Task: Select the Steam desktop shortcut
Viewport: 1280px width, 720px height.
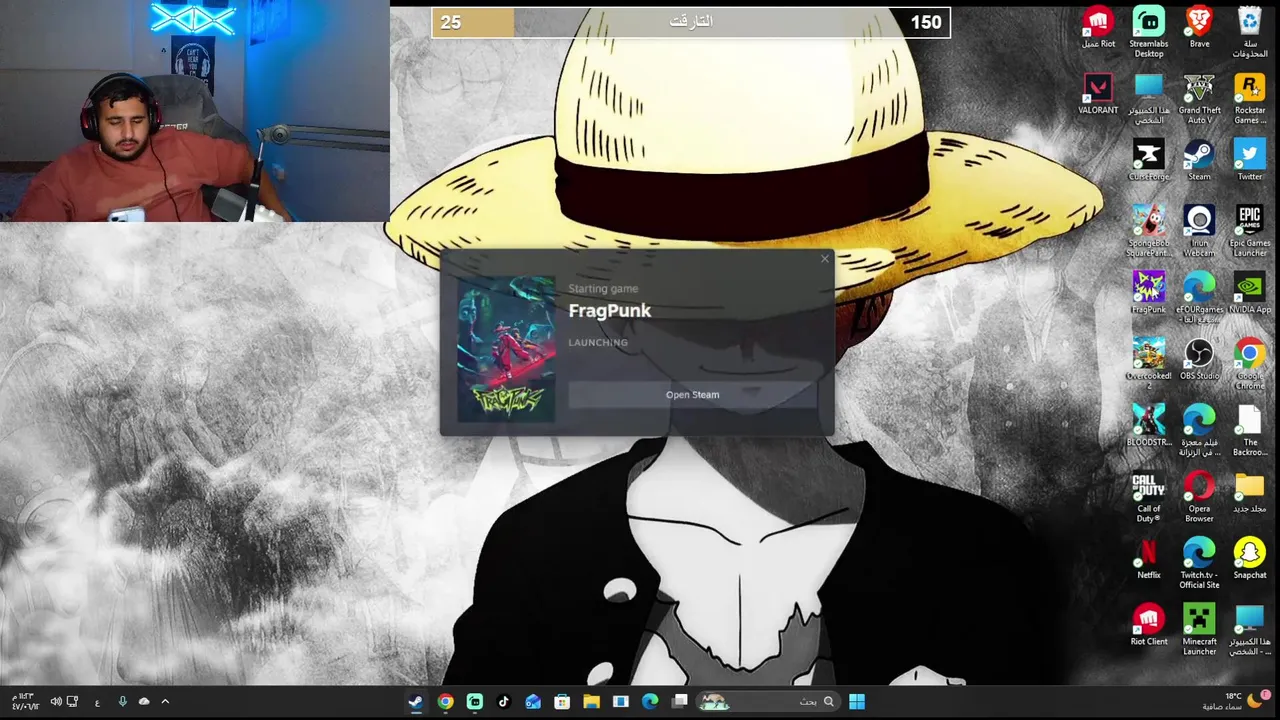Action: (1199, 161)
